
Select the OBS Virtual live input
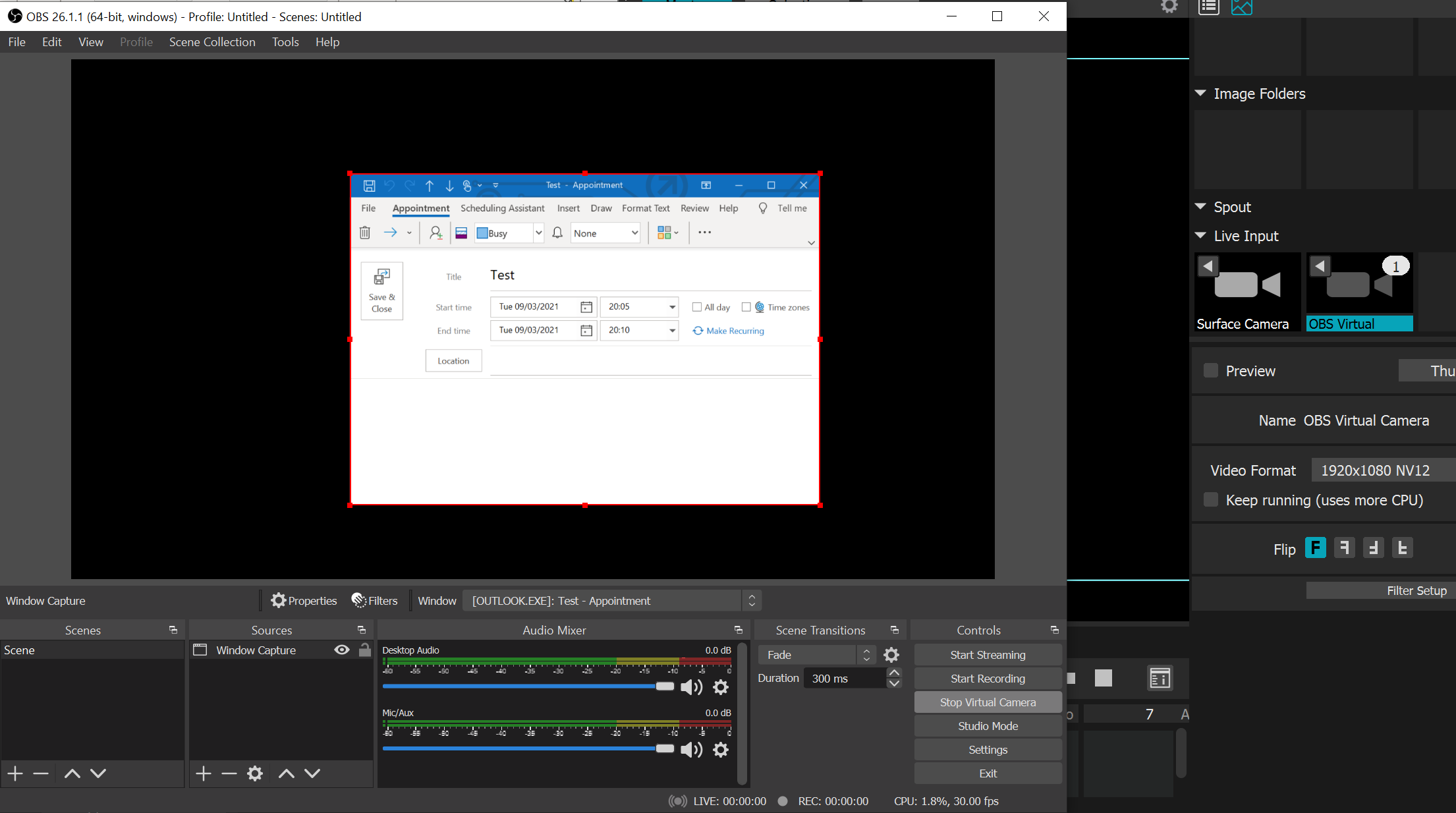(x=1360, y=292)
